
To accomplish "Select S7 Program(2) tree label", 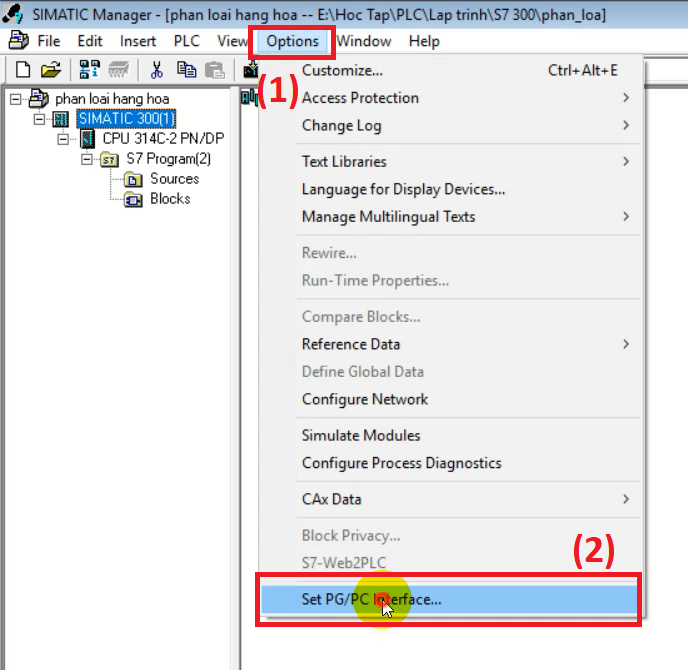I will pyautogui.click(x=168, y=159).
